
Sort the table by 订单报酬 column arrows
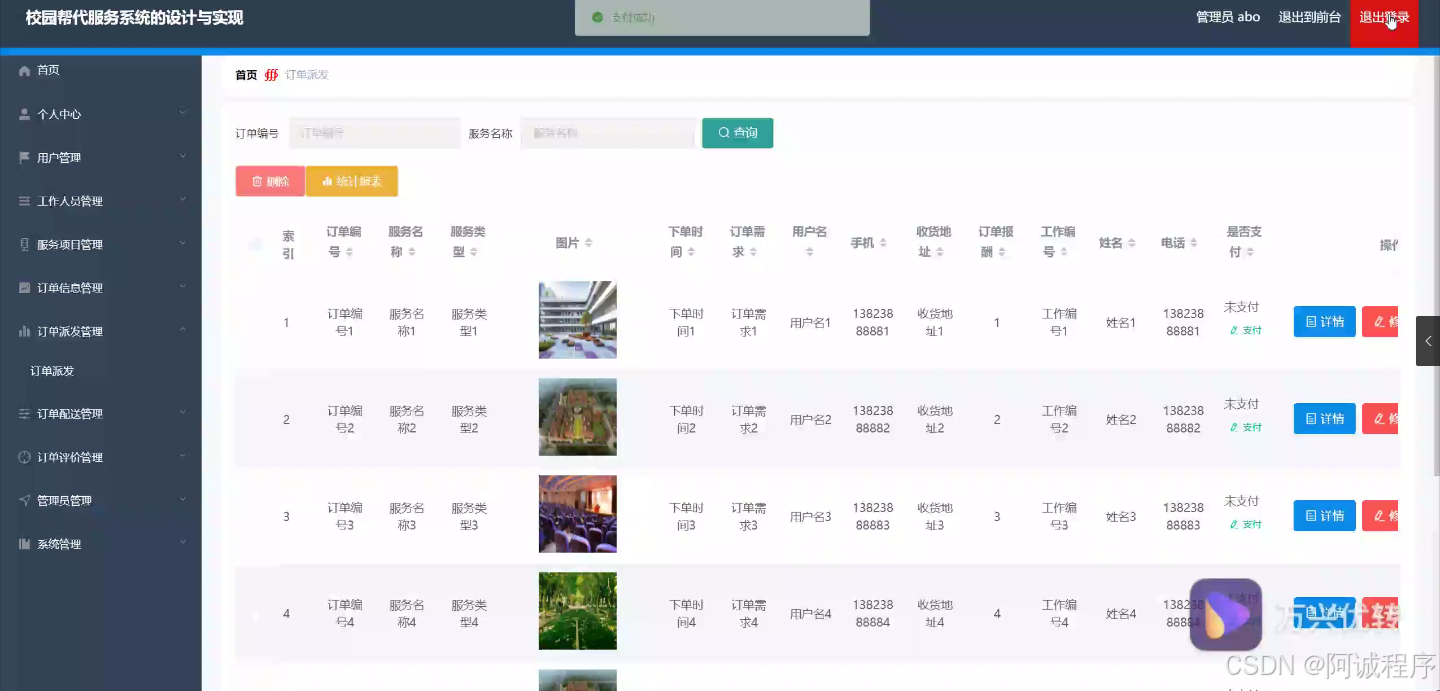(x=1001, y=253)
